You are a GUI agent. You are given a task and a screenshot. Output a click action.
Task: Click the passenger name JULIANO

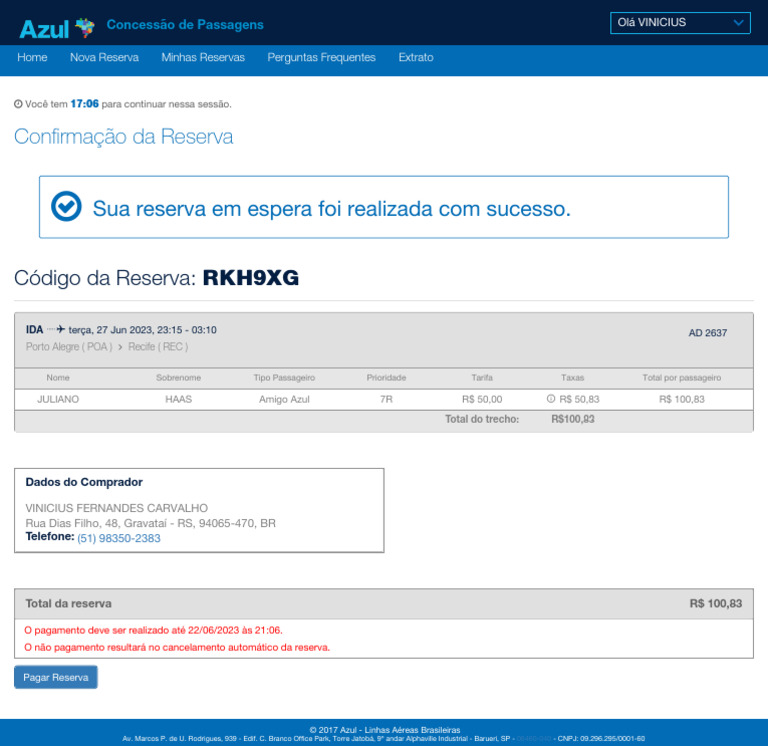pyautogui.click(x=58, y=399)
